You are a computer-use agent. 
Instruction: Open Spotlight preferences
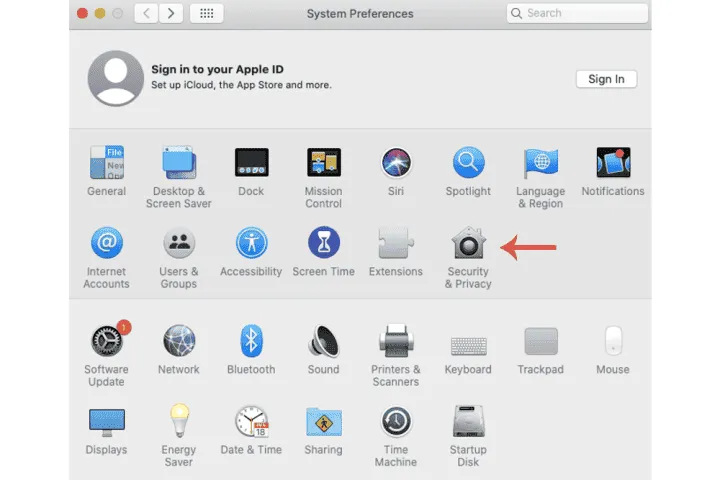(x=468, y=163)
